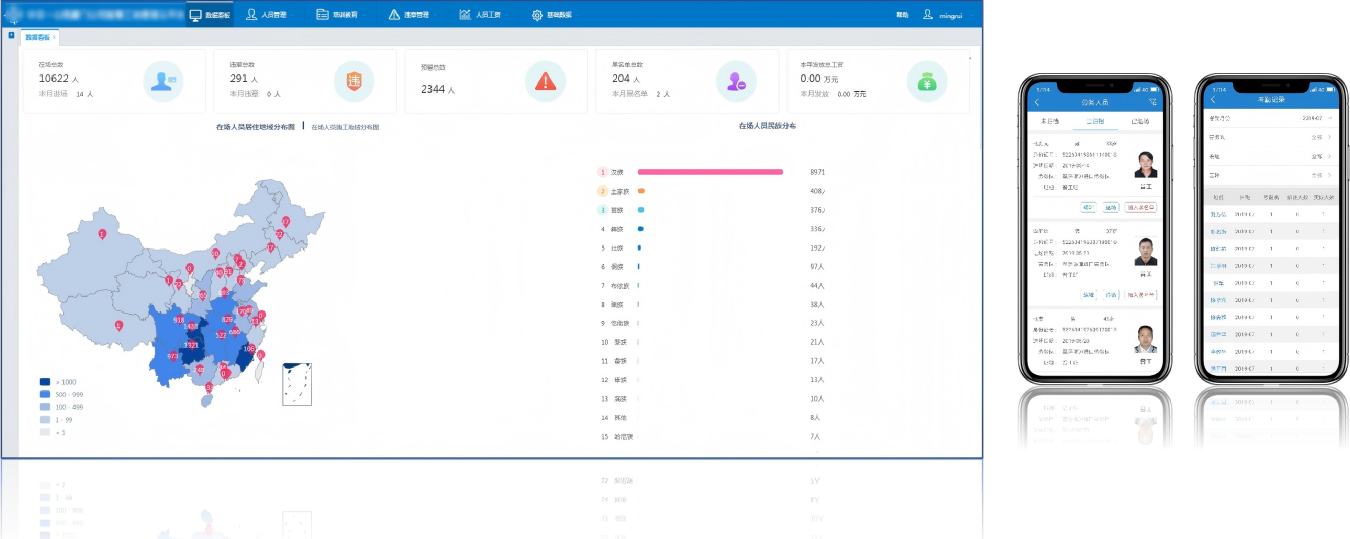Click the 违章管理 warning triangle in navbar

click(395, 15)
